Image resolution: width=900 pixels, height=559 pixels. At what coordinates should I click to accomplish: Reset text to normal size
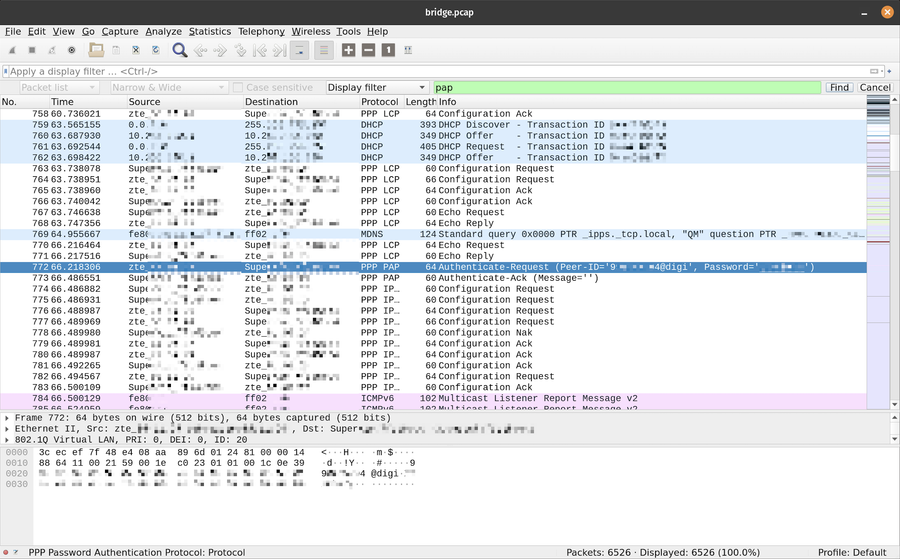coord(388,51)
